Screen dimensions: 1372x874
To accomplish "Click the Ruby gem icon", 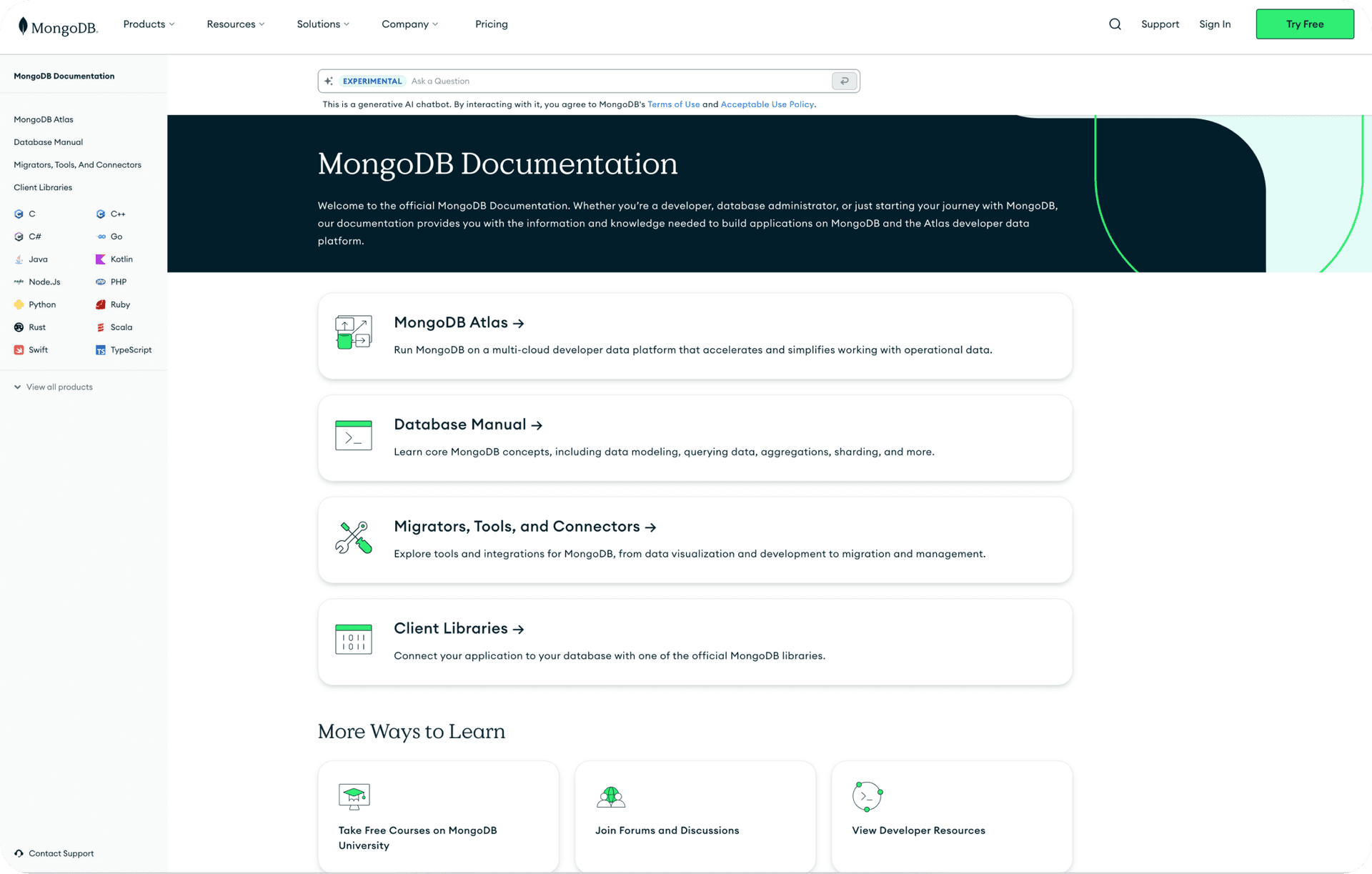I will click(101, 304).
